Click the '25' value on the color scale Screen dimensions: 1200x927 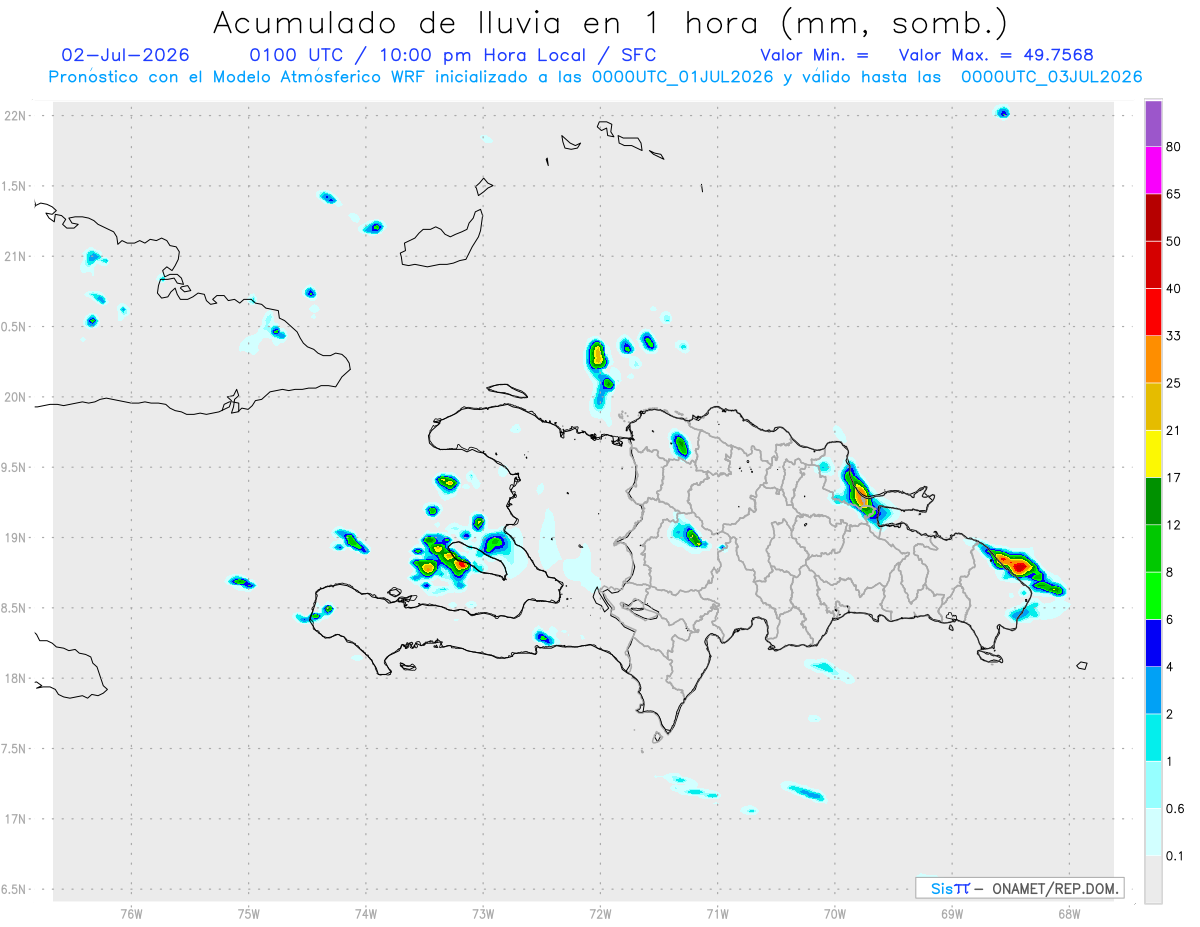[1174, 383]
